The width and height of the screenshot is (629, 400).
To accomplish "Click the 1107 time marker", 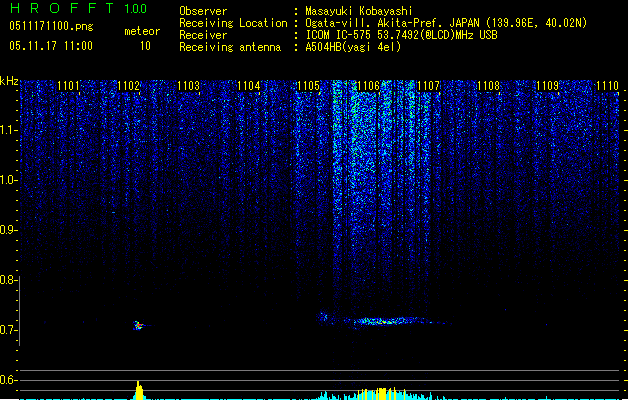I will [x=428, y=86].
